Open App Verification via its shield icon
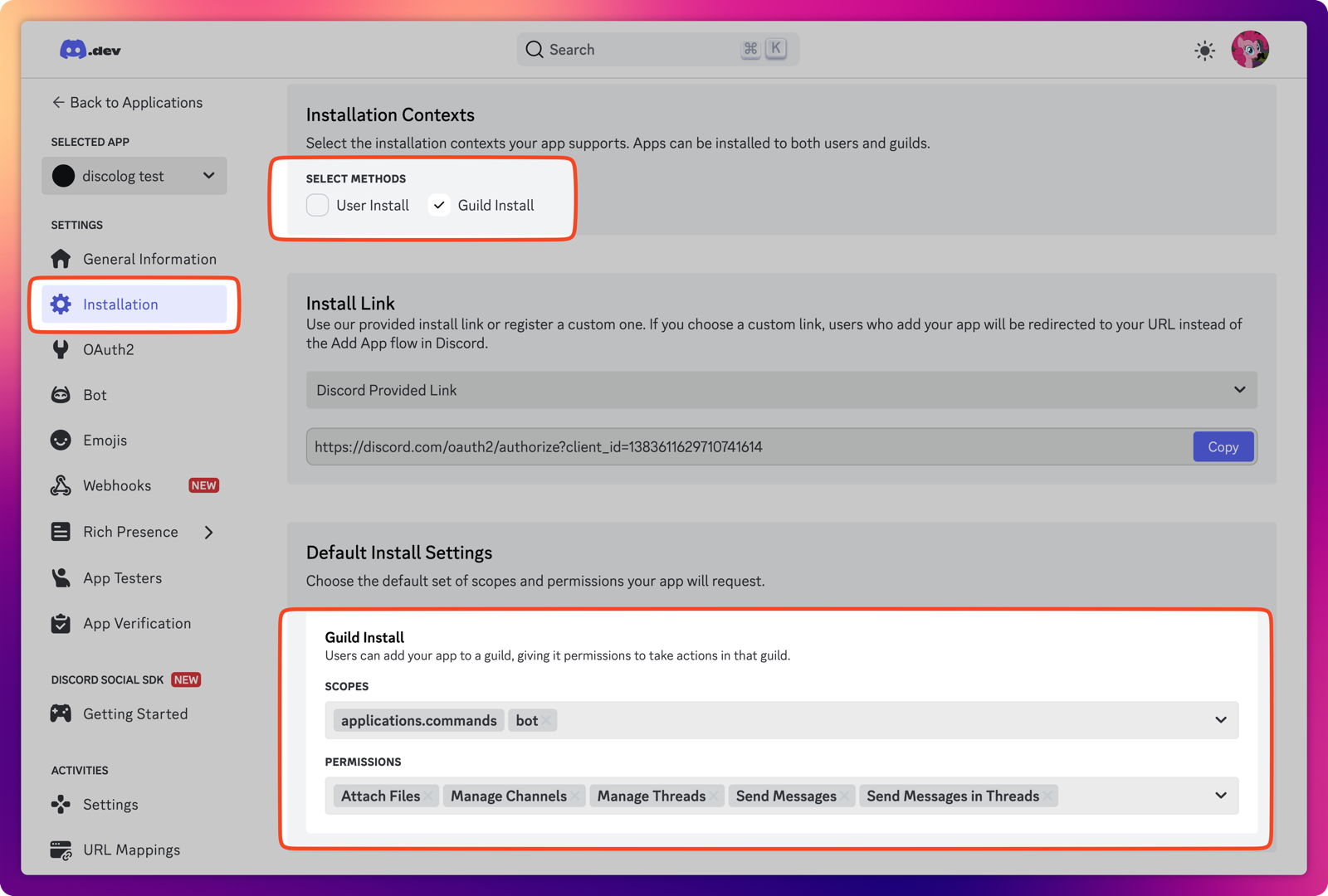 coord(61,623)
